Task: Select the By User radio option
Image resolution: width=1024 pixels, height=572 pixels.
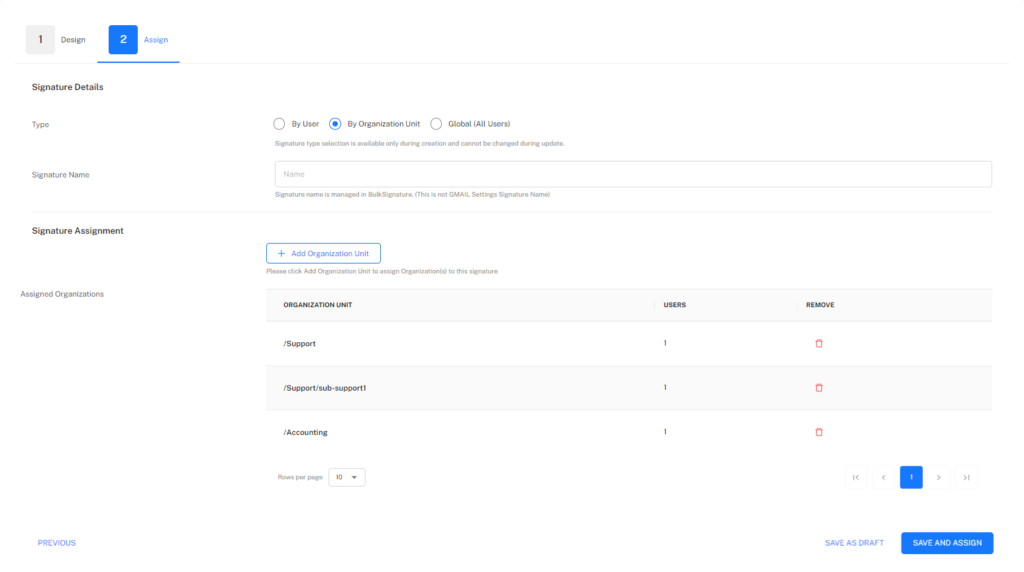Action: [x=279, y=124]
